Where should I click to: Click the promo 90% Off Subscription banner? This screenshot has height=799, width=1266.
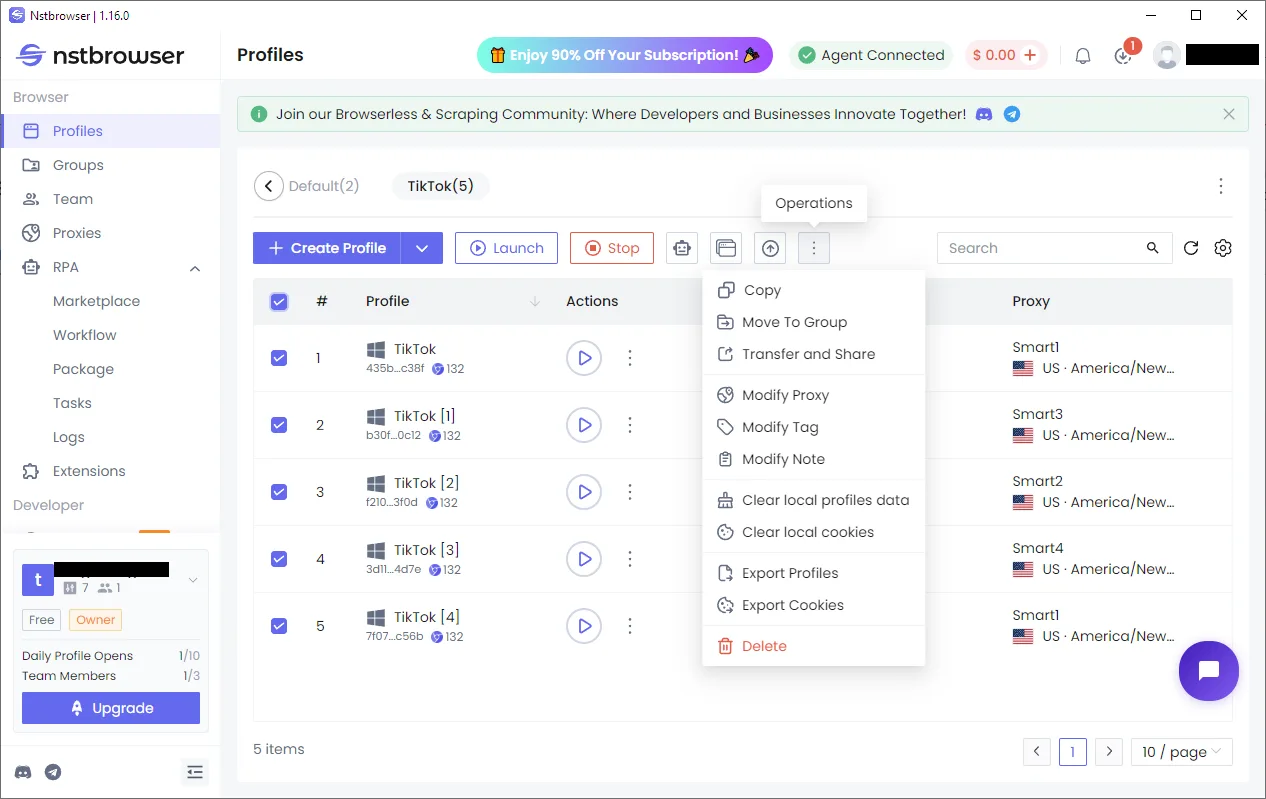(625, 55)
